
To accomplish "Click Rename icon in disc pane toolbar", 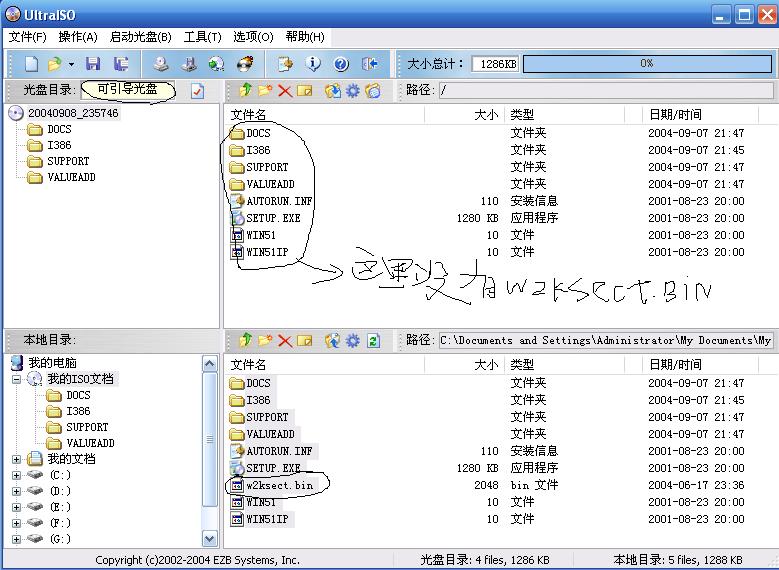I will [305, 90].
